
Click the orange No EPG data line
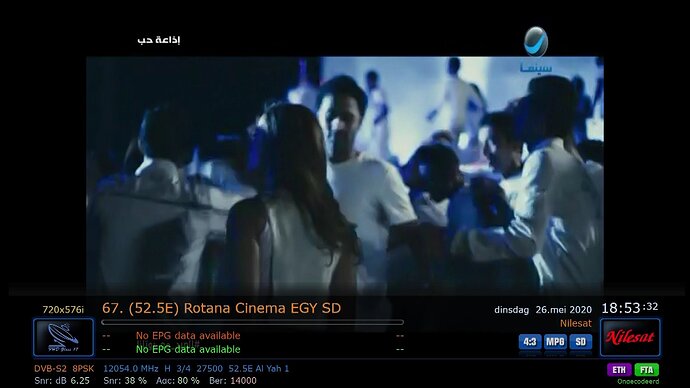pyautogui.click(x=188, y=336)
